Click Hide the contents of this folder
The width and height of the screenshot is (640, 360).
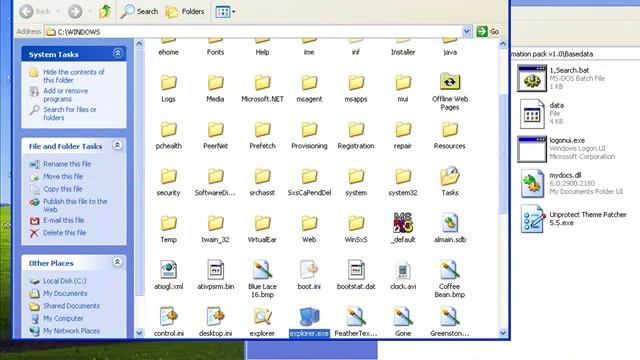pos(73,76)
